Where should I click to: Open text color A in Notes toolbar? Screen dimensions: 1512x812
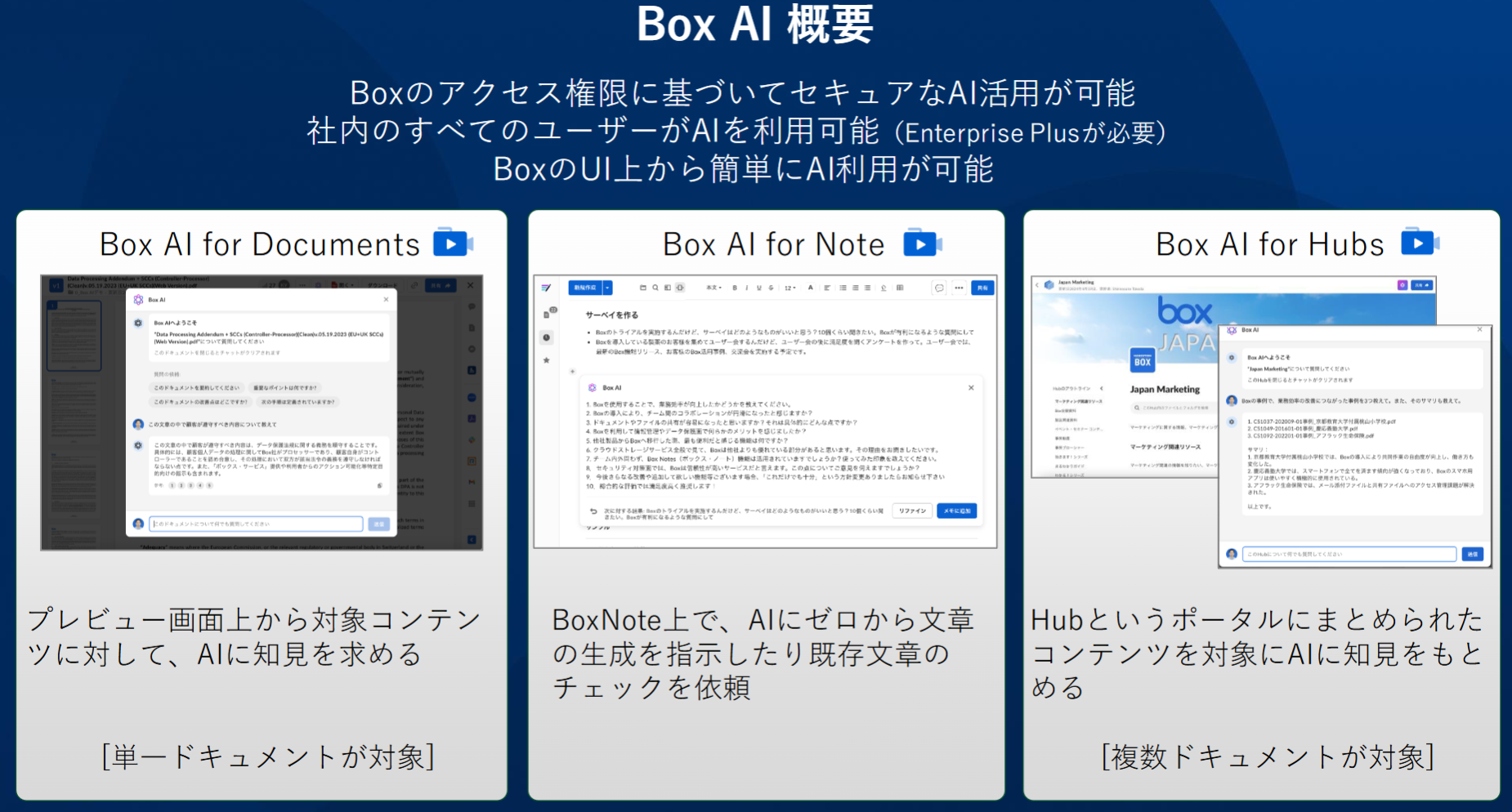pos(810,288)
